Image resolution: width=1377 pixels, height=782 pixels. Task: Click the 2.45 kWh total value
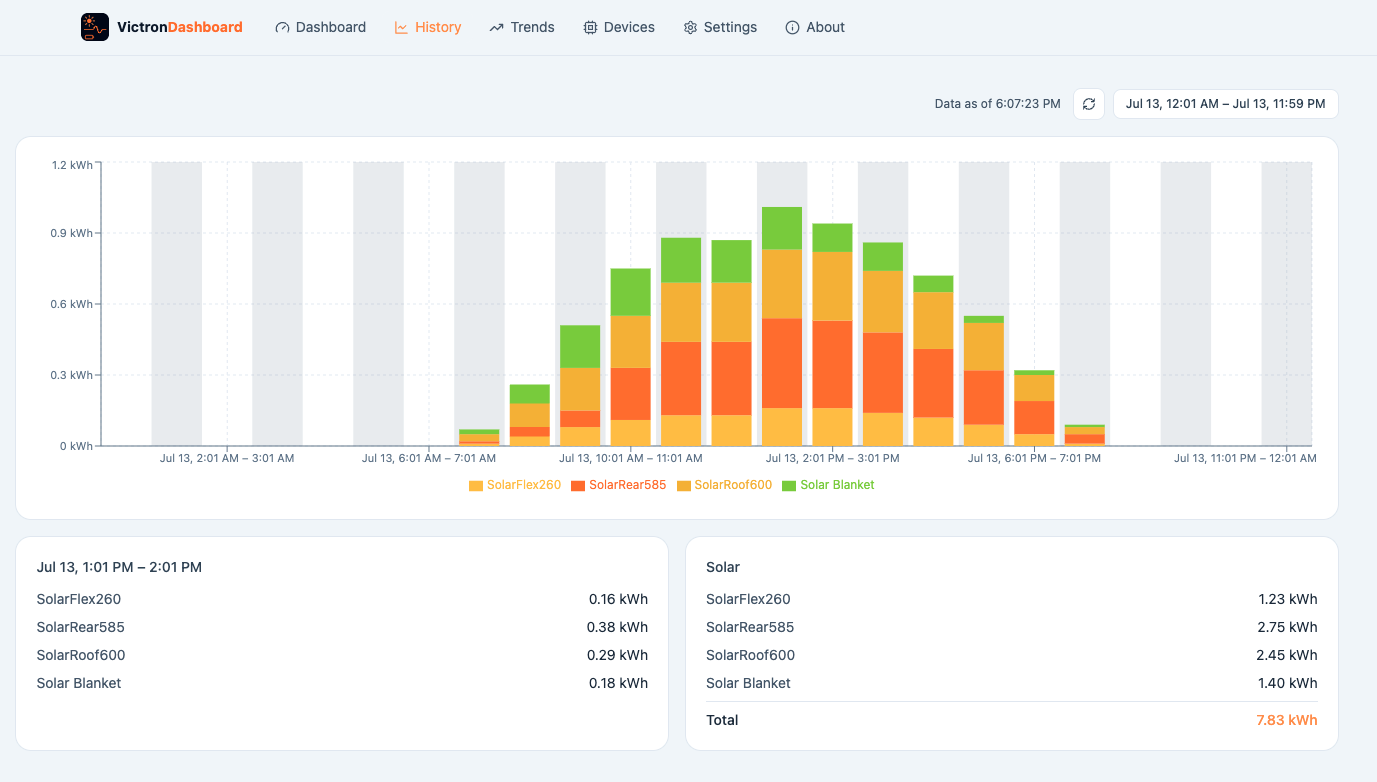coord(1287,655)
